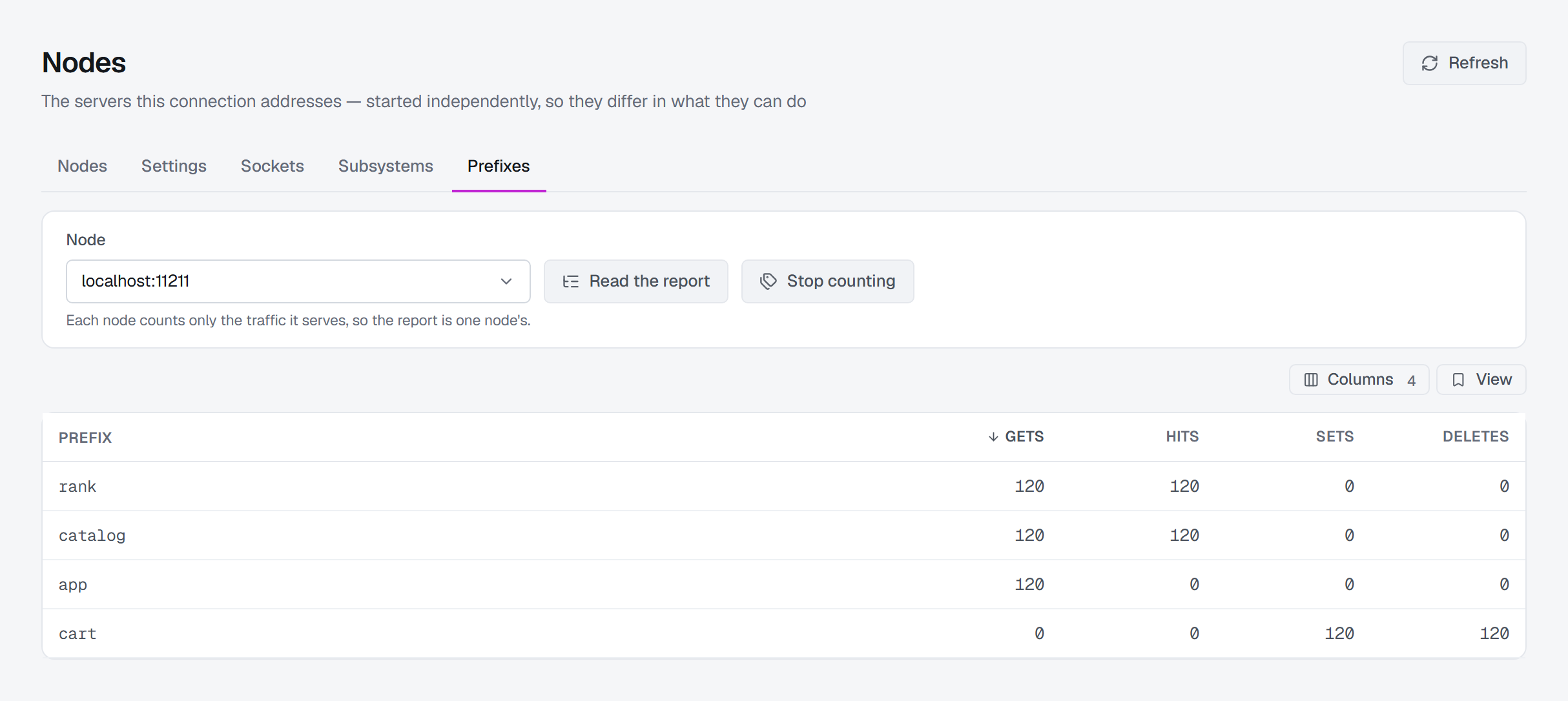This screenshot has width=1568, height=701.
Task: Open the Settings tab
Action: (x=174, y=166)
